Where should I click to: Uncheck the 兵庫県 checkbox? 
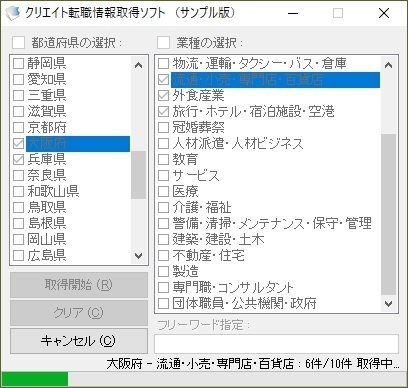click(x=18, y=160)
